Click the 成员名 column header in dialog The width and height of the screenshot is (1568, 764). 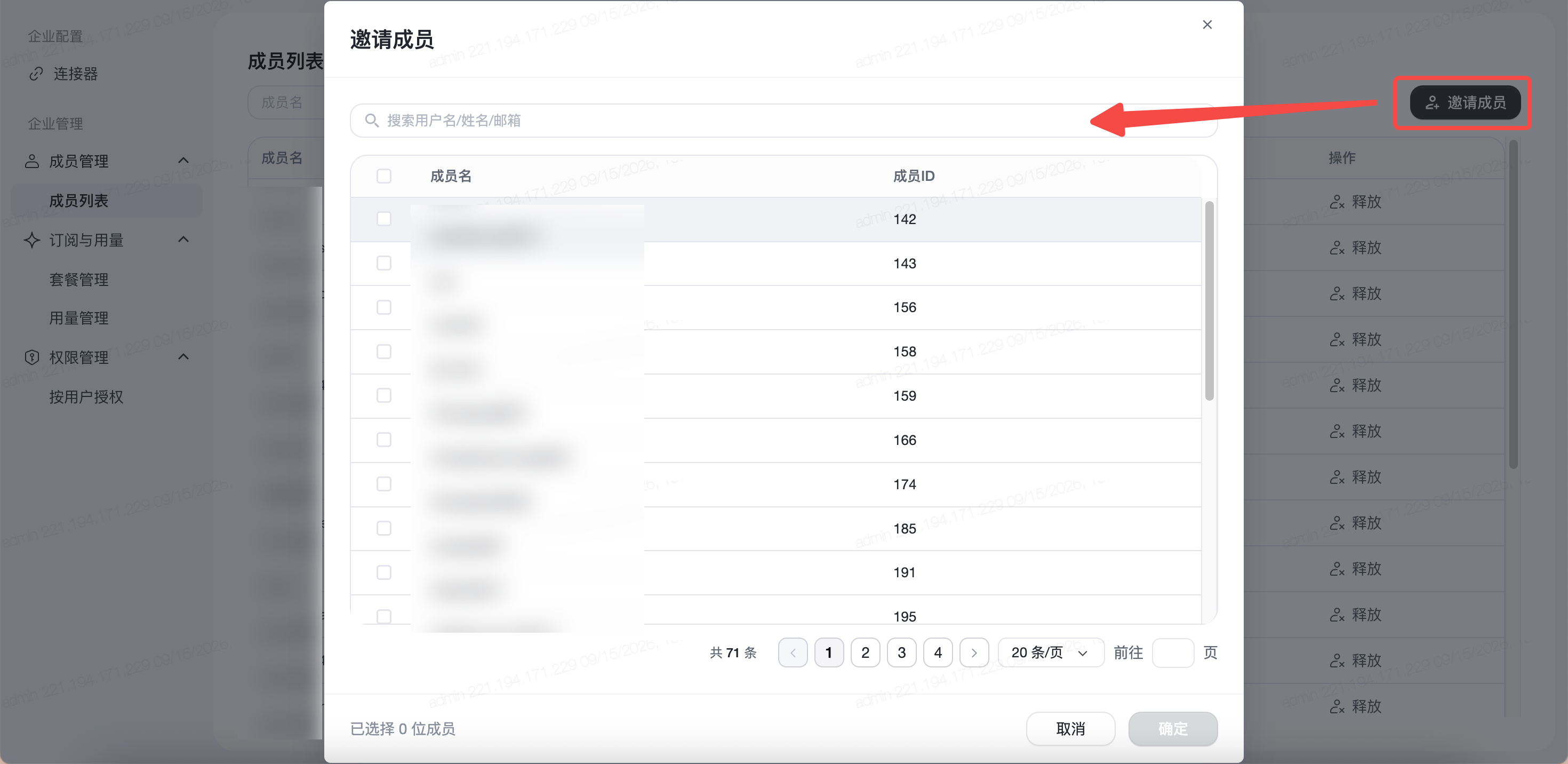click(x=451, y=176)
